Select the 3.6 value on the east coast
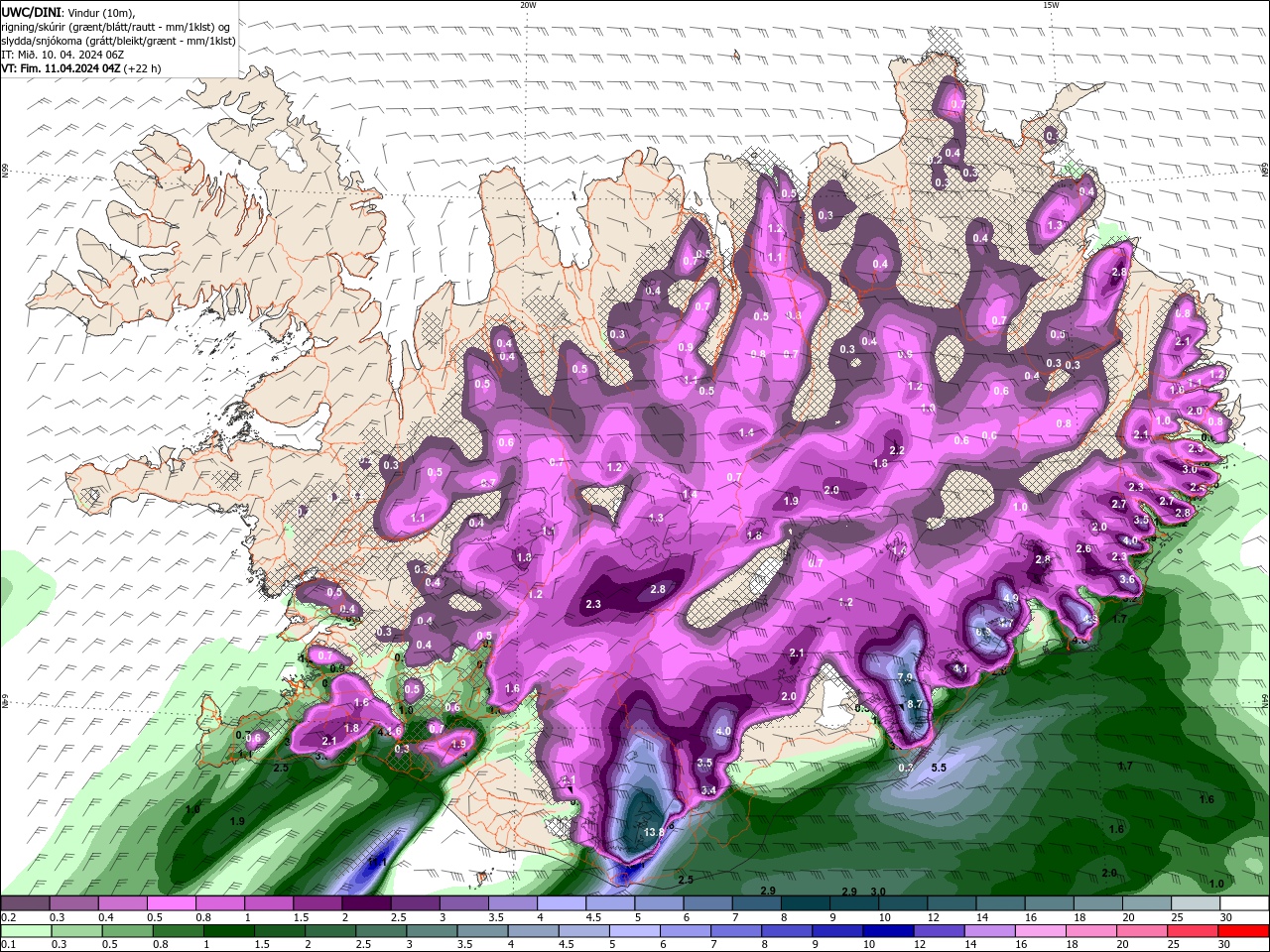Image resolution: width=1270 pixels, height=952 pixels. tap(1126, 579)
